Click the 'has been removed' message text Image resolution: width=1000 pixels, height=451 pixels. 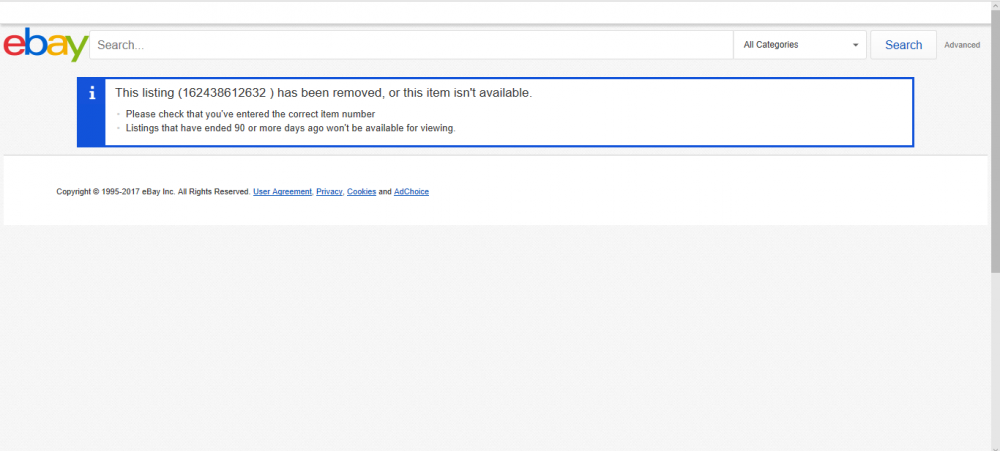coord(330,93)
